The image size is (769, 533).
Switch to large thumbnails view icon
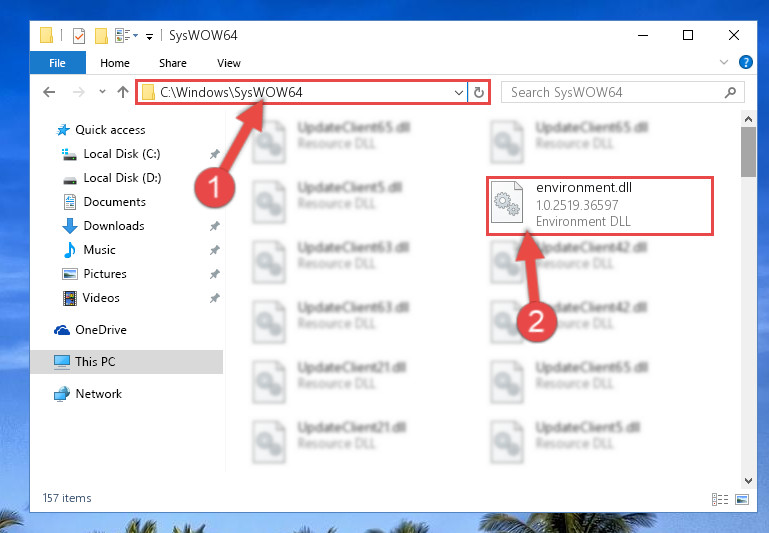click(x=742, y=499)
